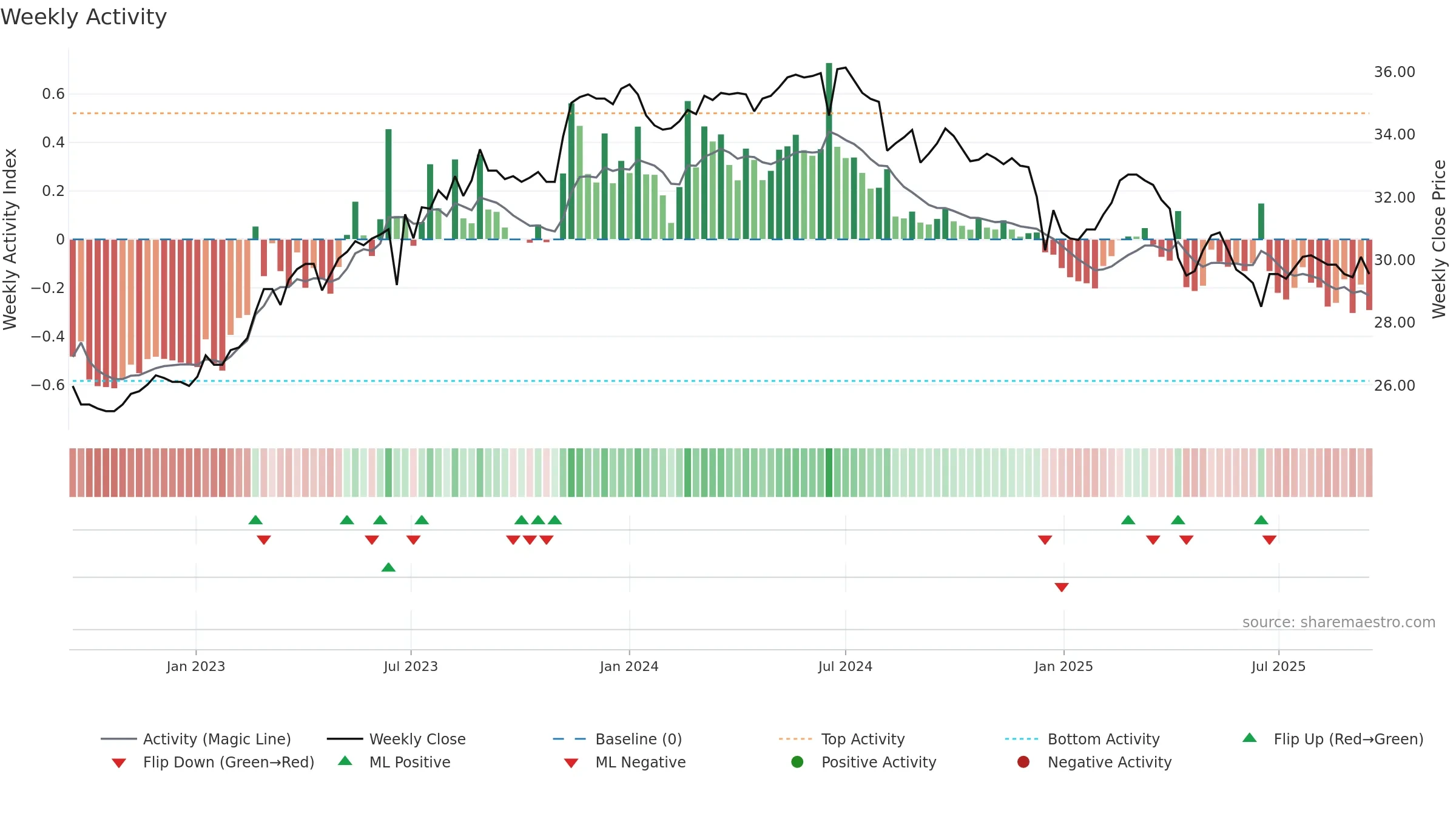Toggle Baseline (0) legend entry
The image size is (1456, 819).
pos(618,739)
